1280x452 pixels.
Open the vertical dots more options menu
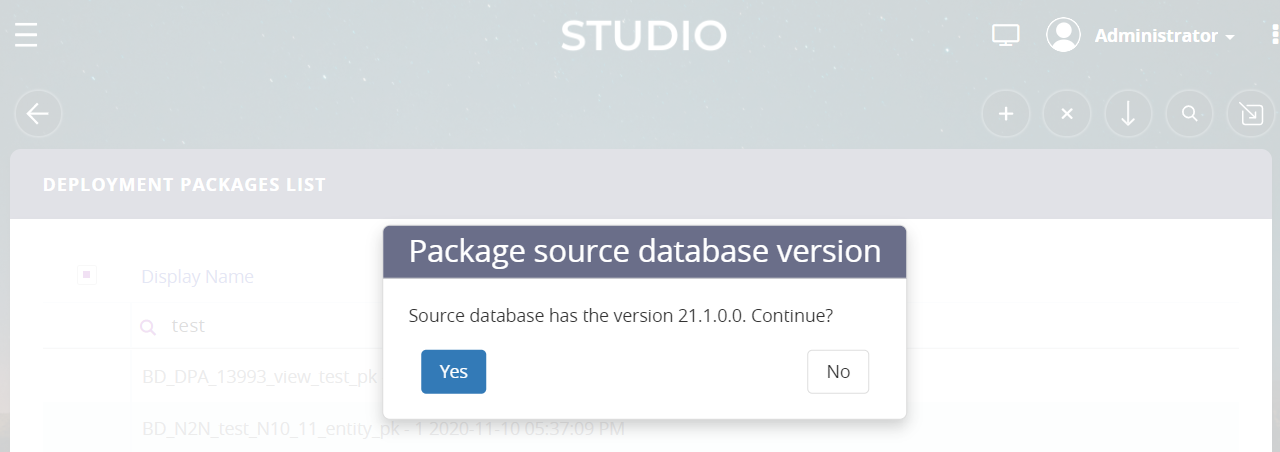point(1274,36)
